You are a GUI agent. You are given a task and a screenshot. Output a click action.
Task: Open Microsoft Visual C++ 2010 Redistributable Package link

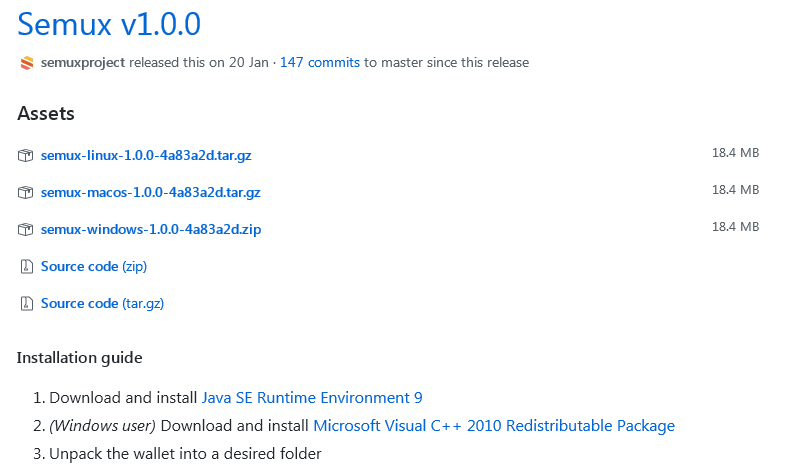494,426
